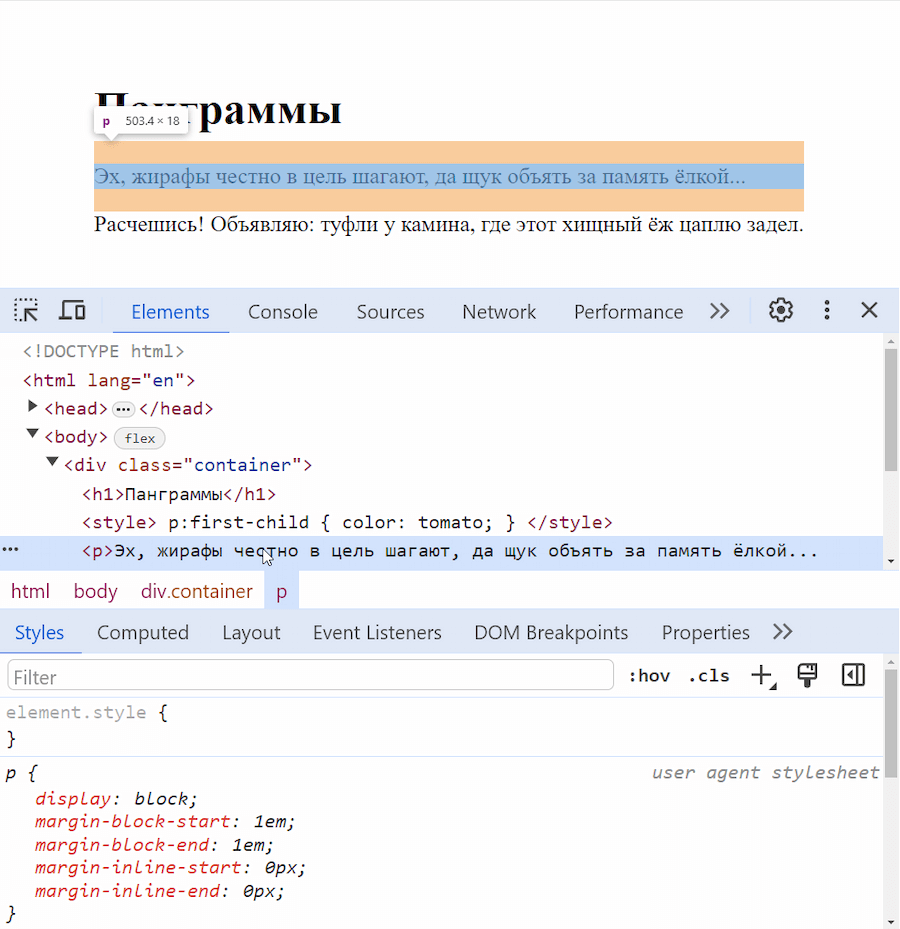Click the new style rule plus icon
Image resolution: width=900 pixels, height=929 pixels.
click(763, 675)
